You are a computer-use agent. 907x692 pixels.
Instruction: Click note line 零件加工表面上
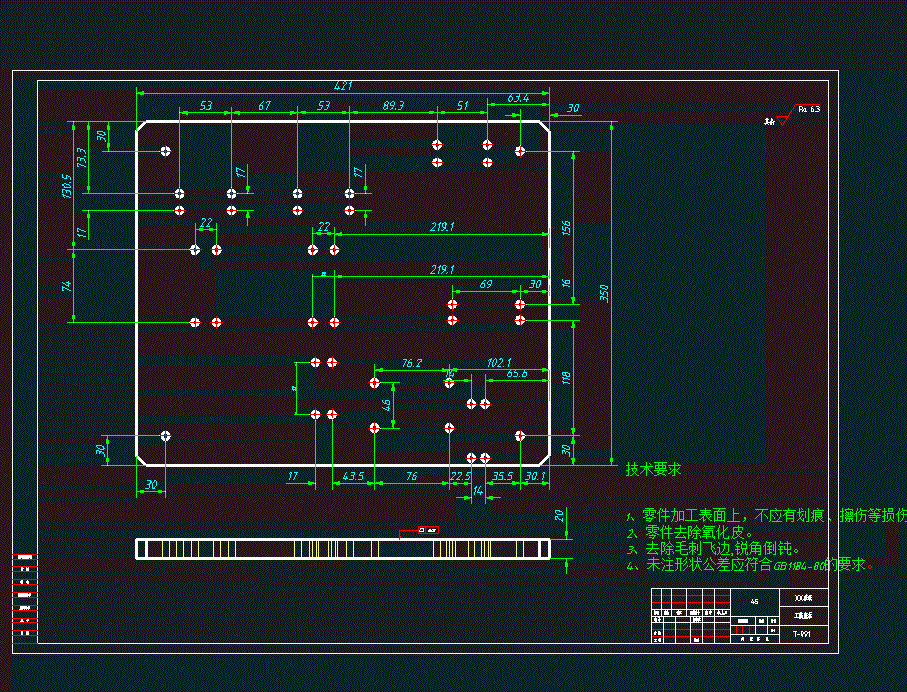click(766, 515)
